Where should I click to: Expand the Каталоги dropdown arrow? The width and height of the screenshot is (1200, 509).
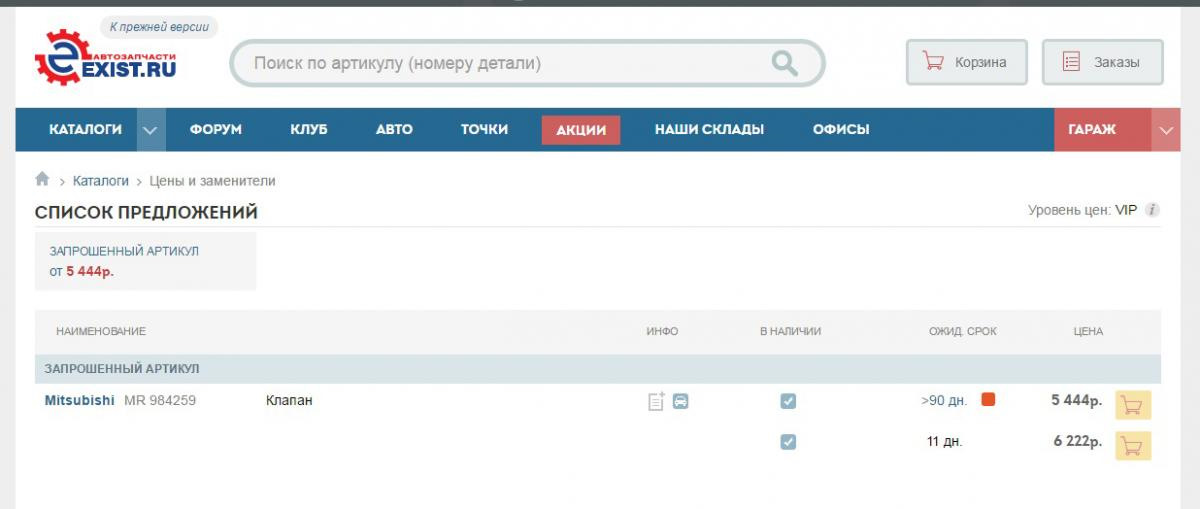pyautogui.click(x=150, y=130)
